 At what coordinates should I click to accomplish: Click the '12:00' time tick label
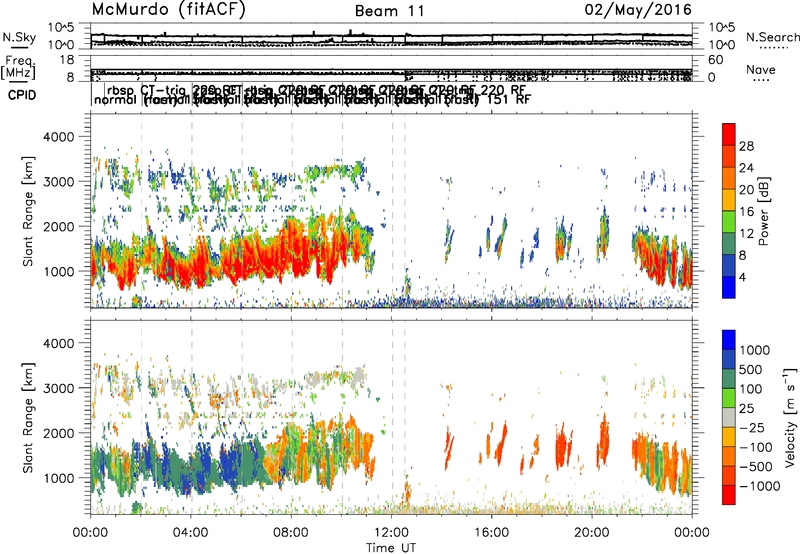click(391, 533)
